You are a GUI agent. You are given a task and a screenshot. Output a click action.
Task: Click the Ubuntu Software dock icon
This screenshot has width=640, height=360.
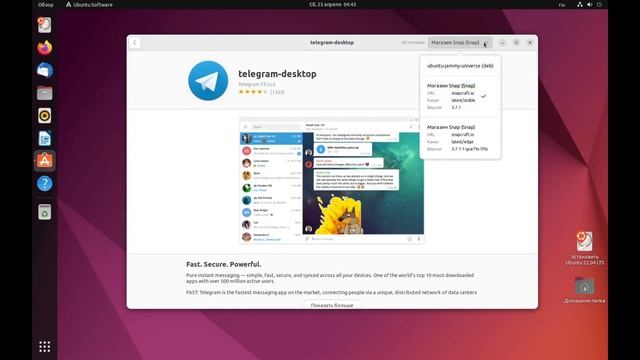(x=44, y=161)
